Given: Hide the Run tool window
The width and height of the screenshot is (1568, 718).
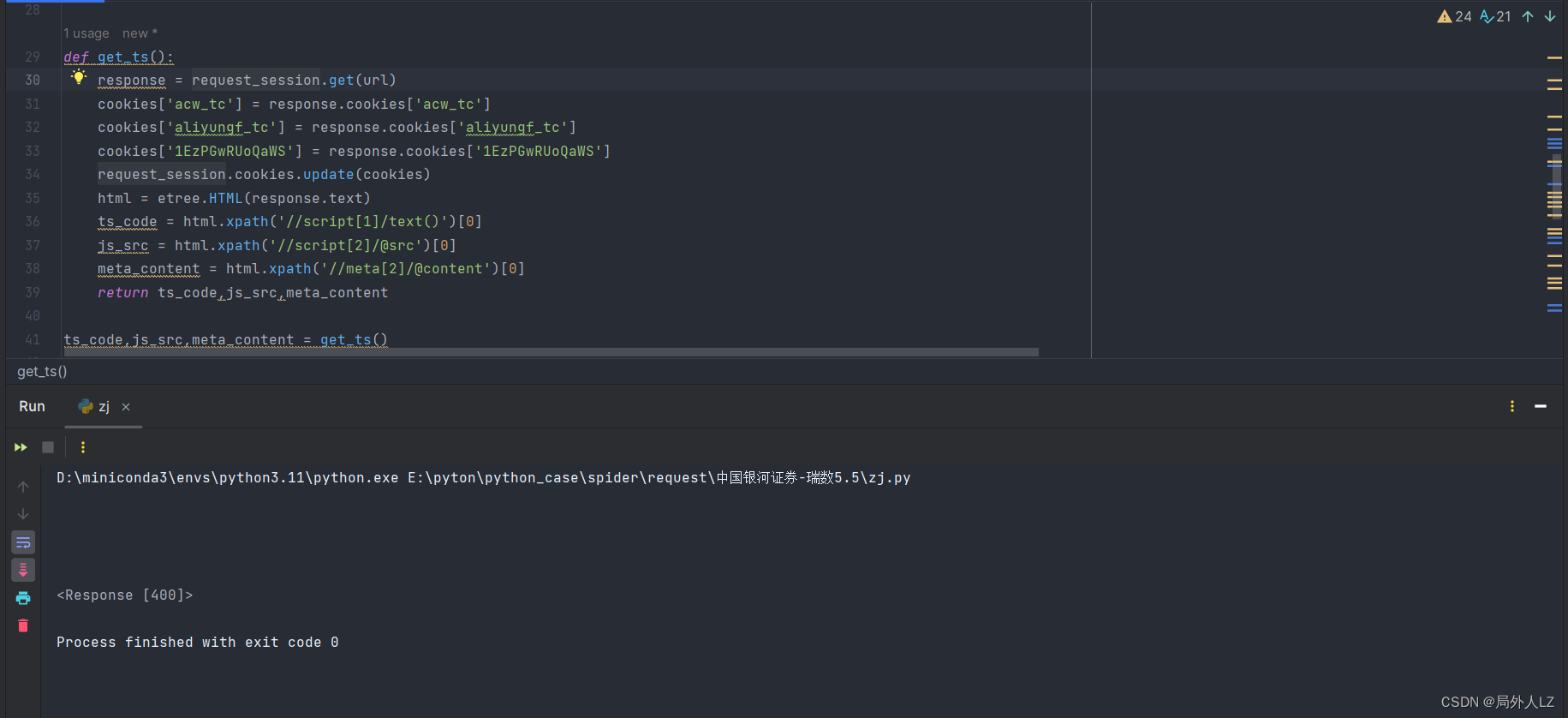Looking at the screenshot, I should pyautogui.click(x=1541, y=406).
